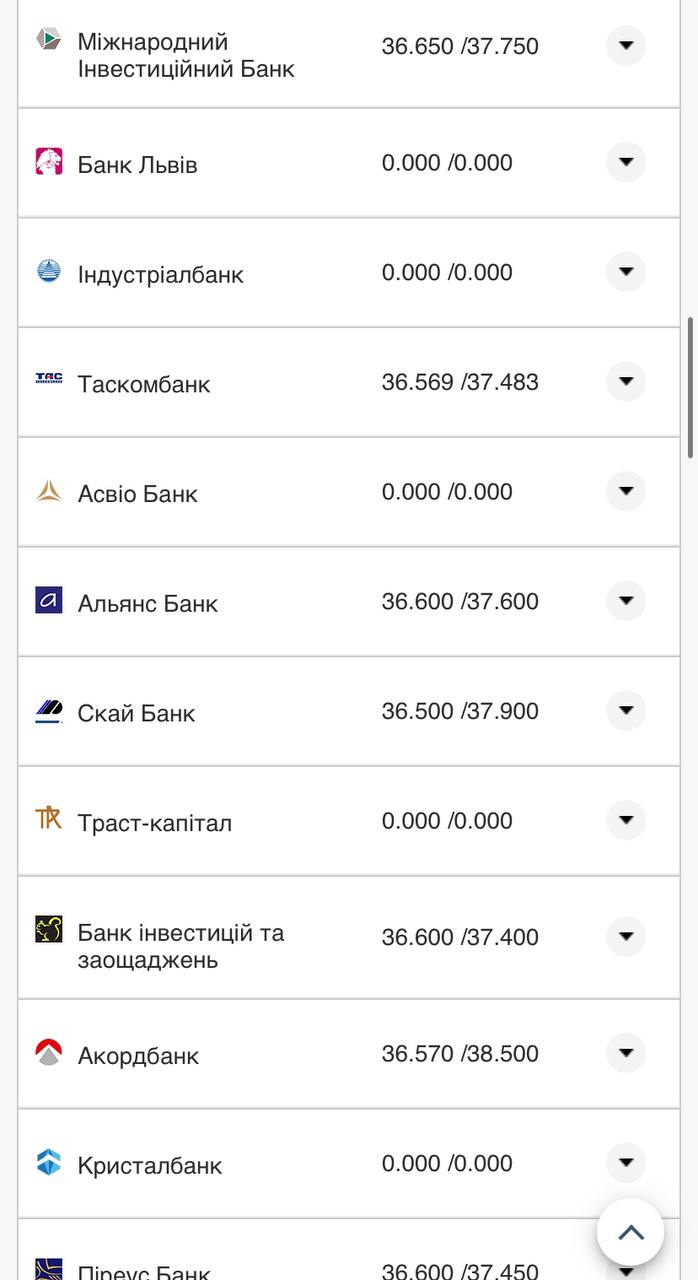Viewport: 698px width, 1280px height.
Task: Click the Траст-капітал orange logo
Action: [x=48, y=819]
